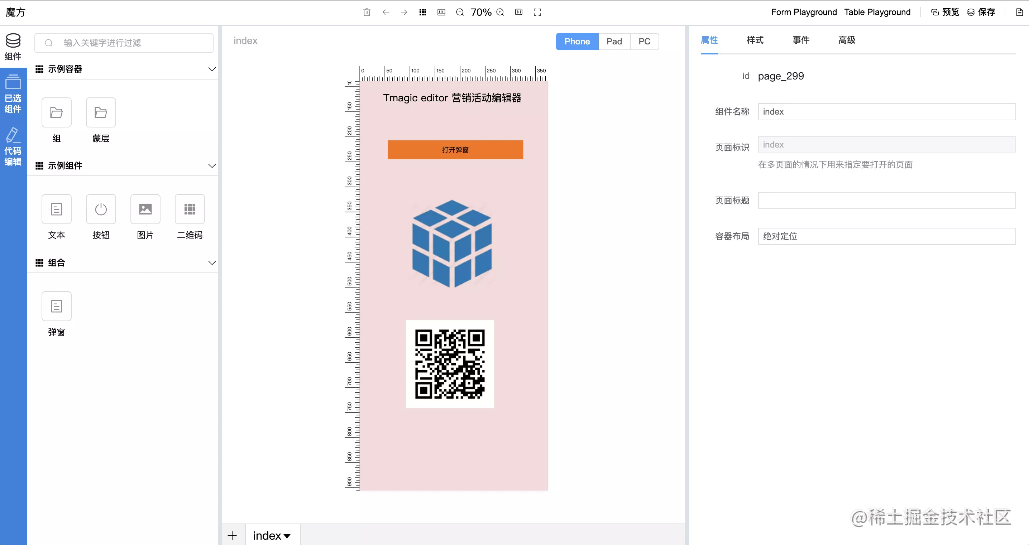
Task: Click the plus icon to add page
Action: coord(232,535)
